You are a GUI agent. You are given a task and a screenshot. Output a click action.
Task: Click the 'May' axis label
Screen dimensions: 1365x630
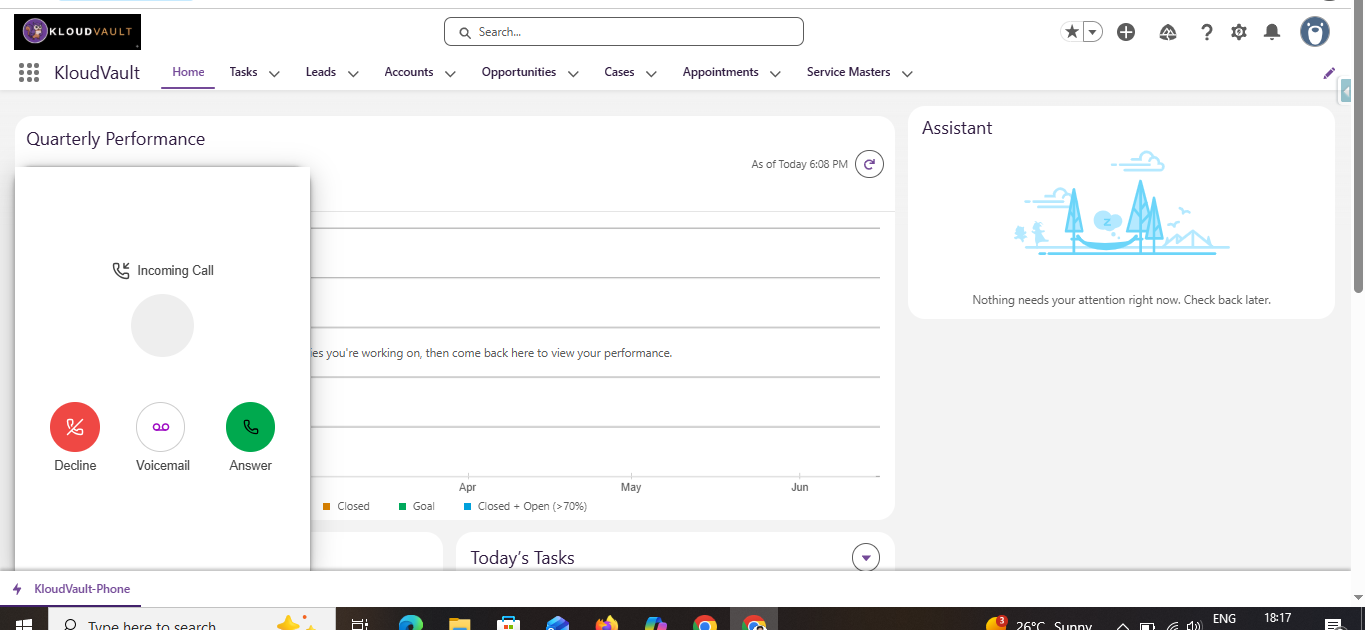[631, 488]
